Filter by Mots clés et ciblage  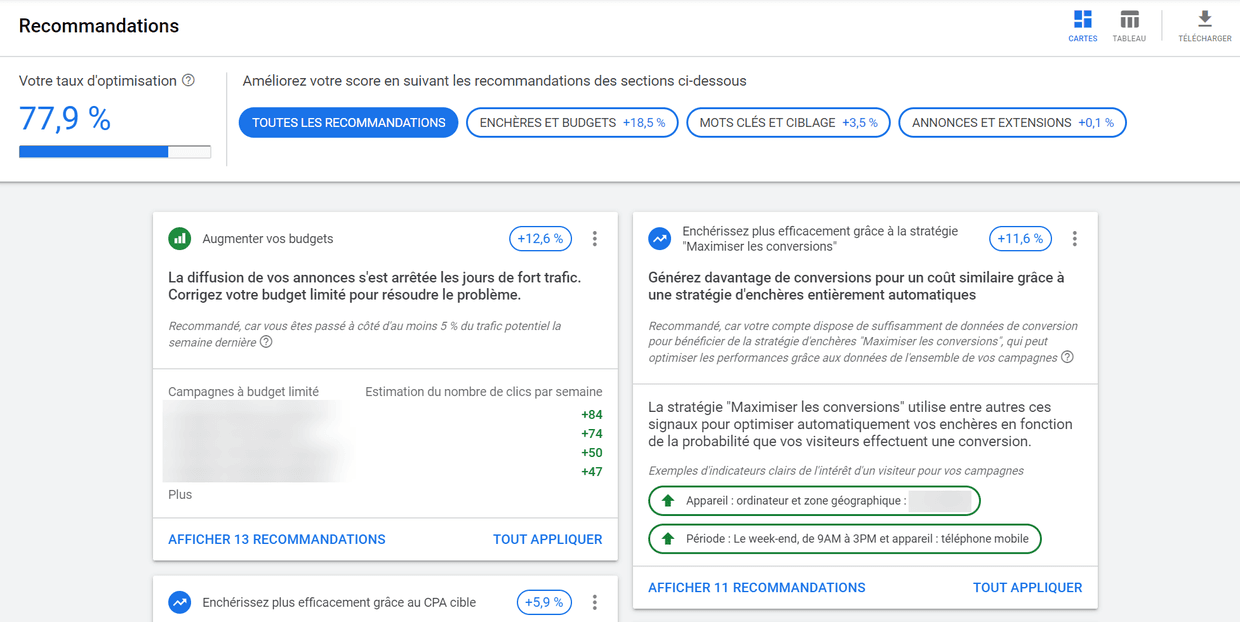pos(788,123)
